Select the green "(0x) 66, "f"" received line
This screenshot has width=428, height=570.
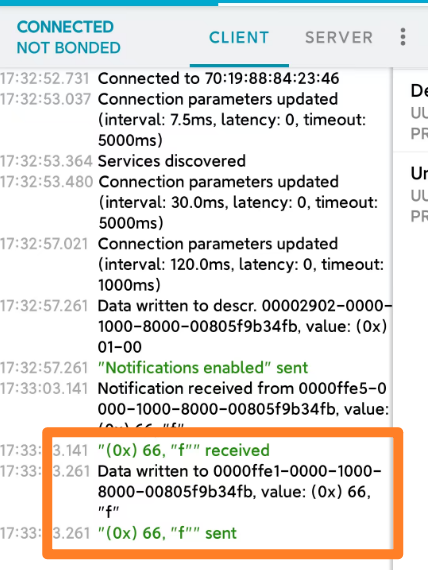pos(184,451)
